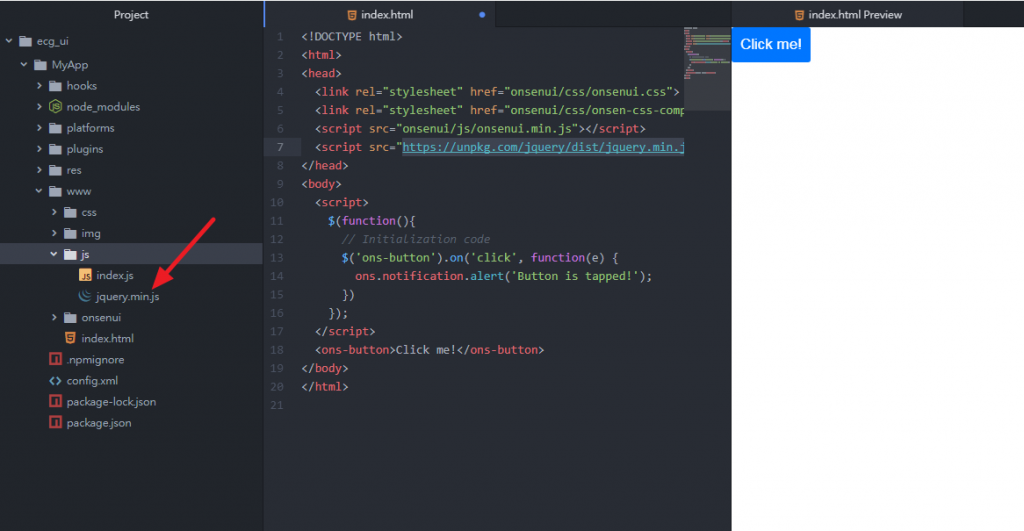Image resolution: width=1024 pixels, height=531 pixels.
Task: Click the www folder icon
Action: coord(56,191)
